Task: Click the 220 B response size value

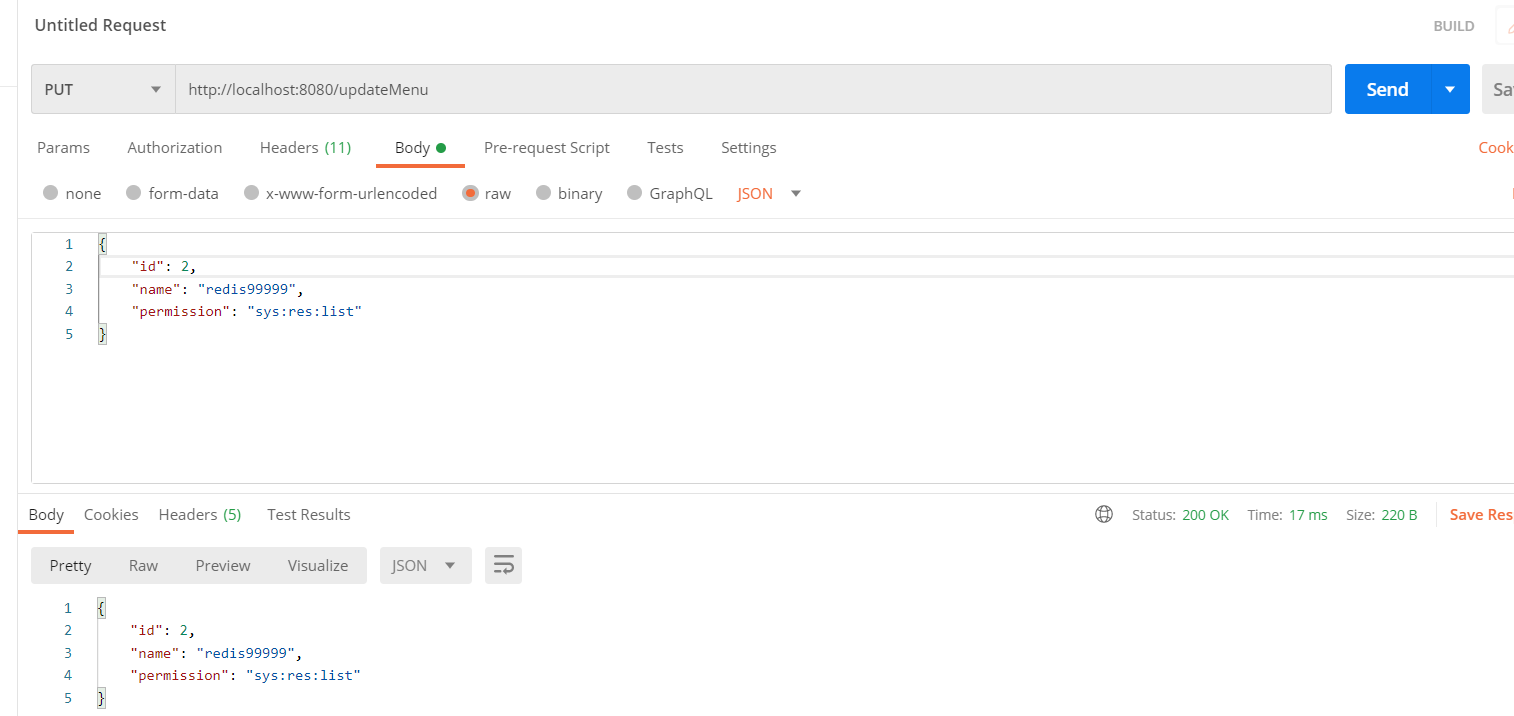Action: click(x=1399, y=514)
